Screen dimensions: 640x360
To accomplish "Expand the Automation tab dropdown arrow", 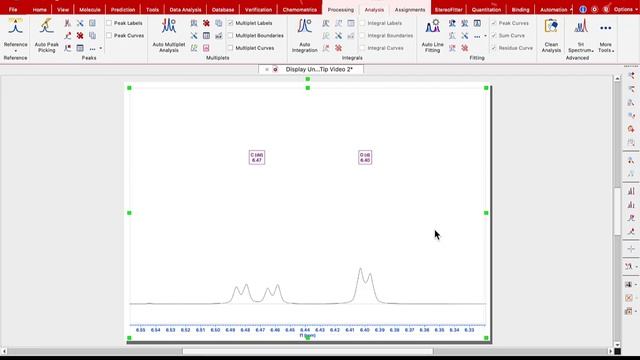I will [x=571, y=9].
